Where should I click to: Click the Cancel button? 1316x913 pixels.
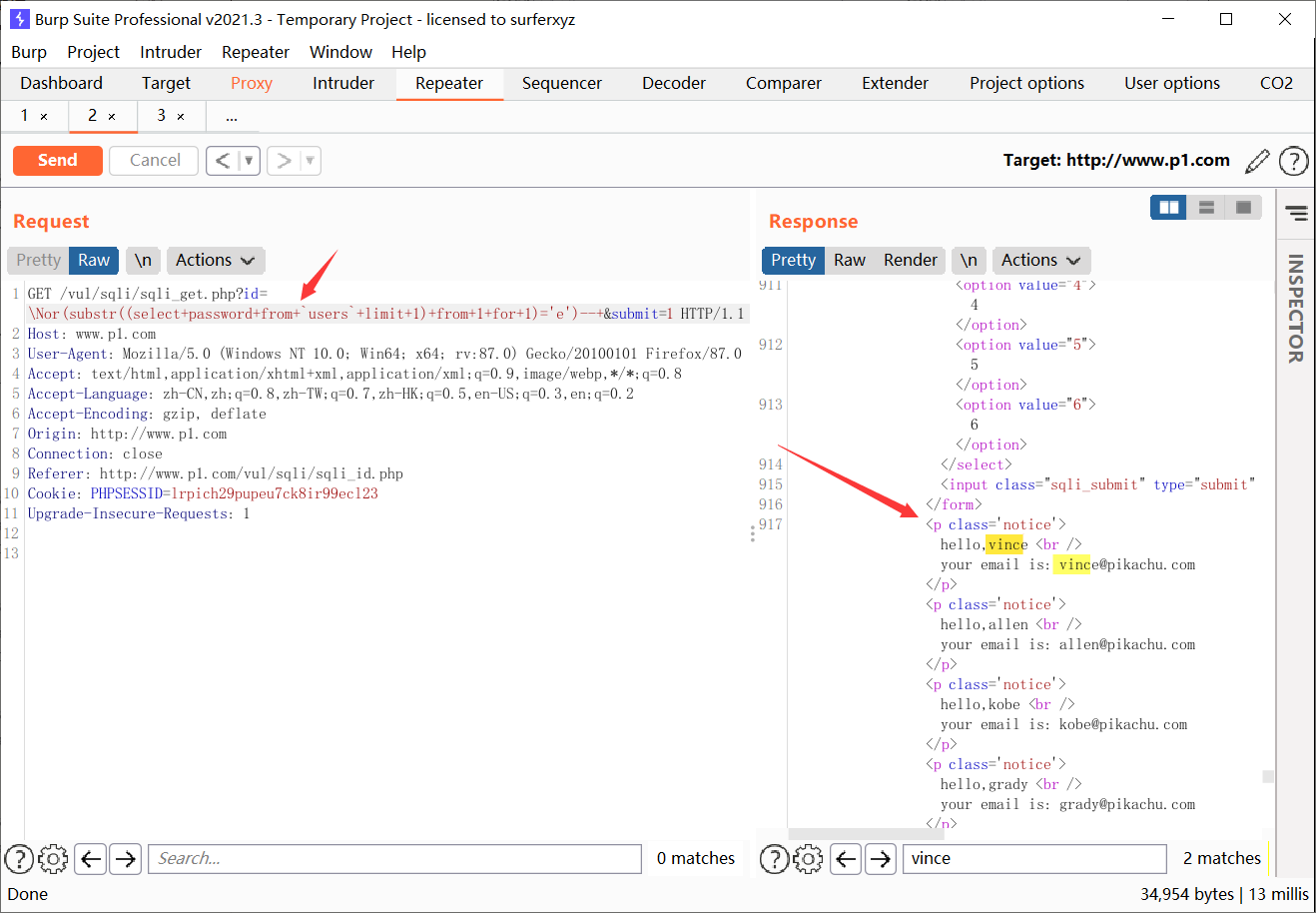point(155,160)
